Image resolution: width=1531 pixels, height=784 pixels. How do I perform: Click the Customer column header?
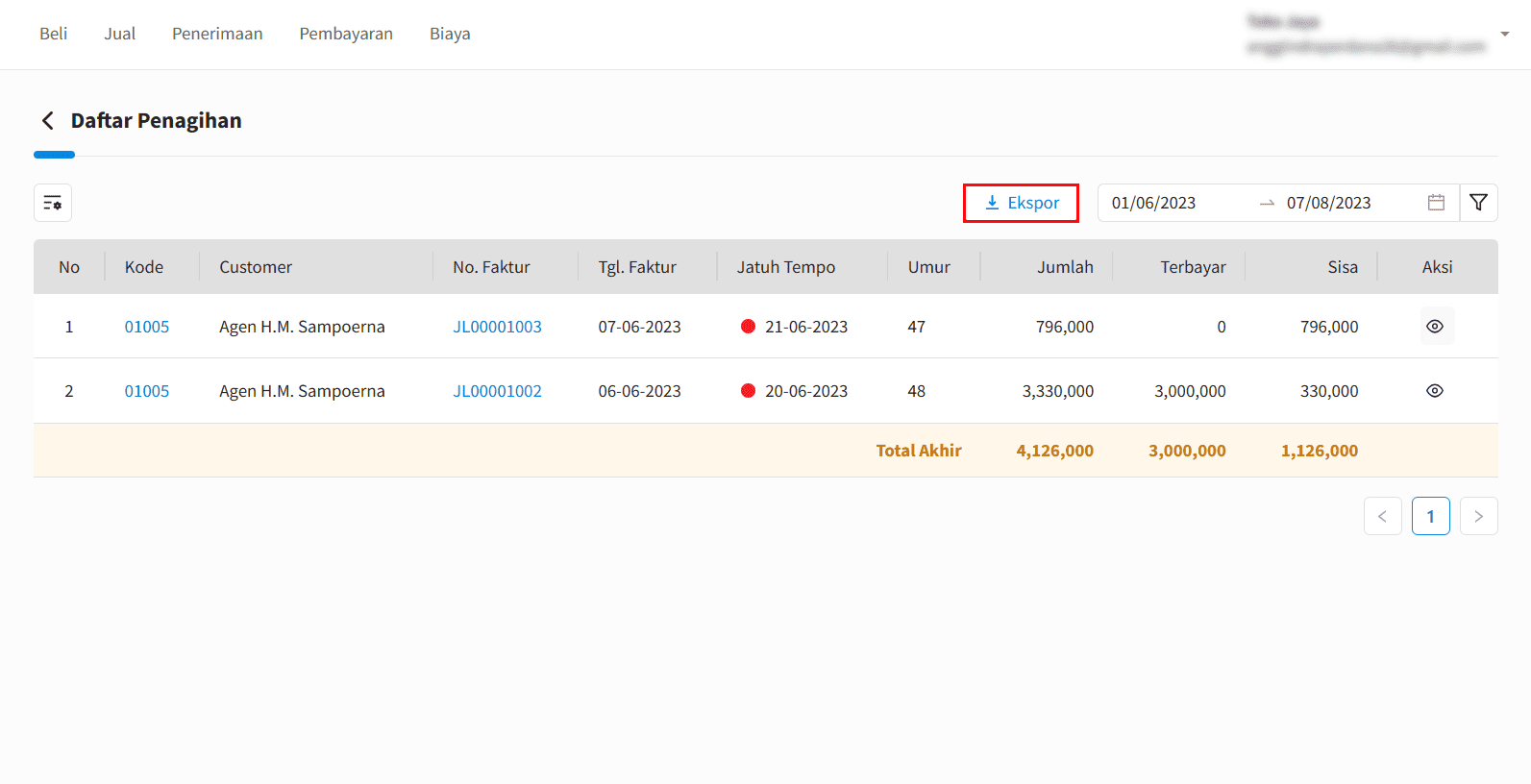(x=256, y=267)
